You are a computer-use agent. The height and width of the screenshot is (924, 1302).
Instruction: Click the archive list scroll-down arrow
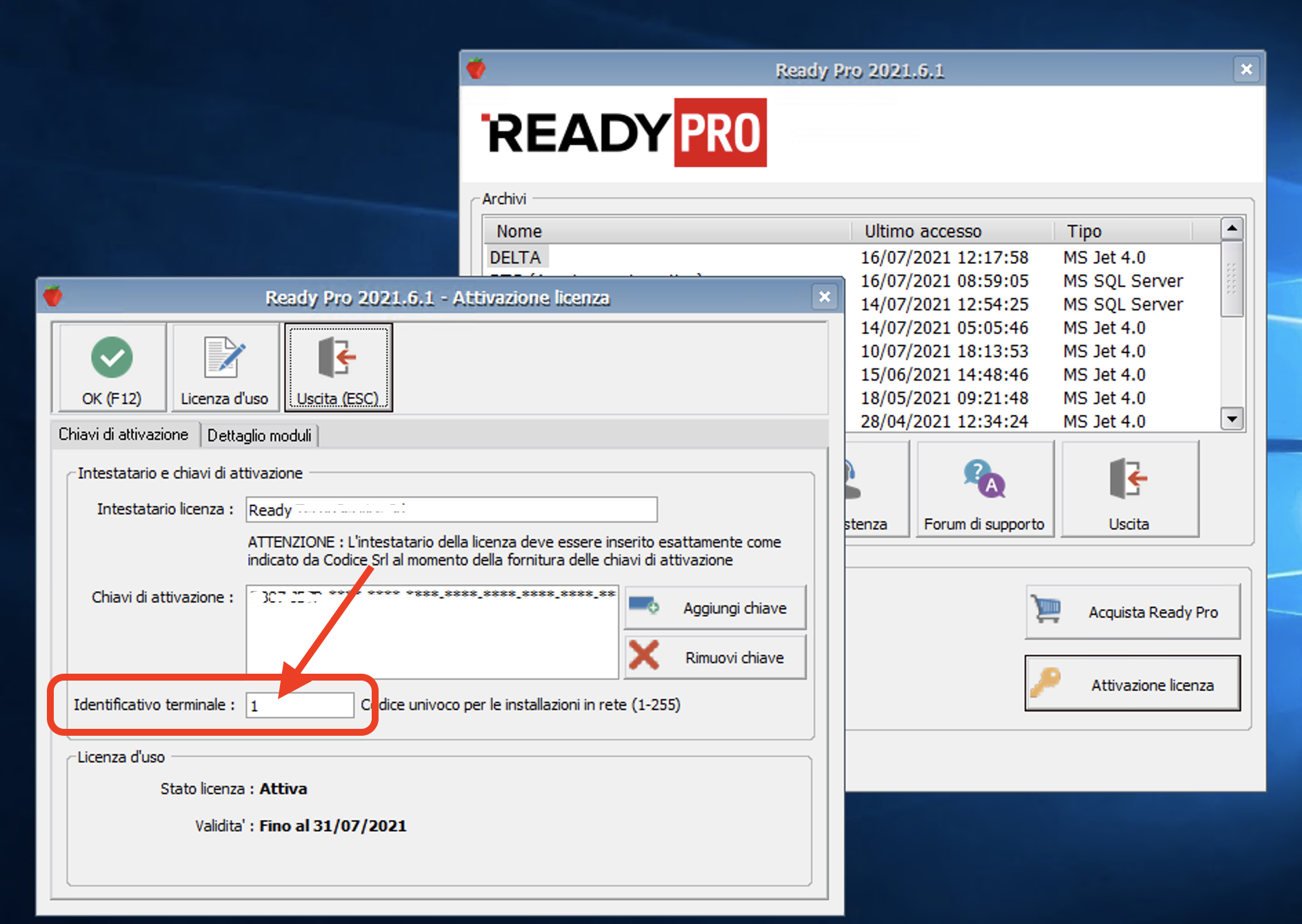pyautogui.click(x=1232, y=418)
